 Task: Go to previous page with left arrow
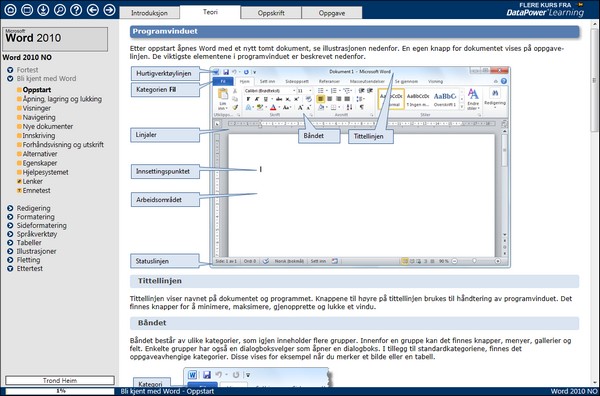tap(93, 10)
